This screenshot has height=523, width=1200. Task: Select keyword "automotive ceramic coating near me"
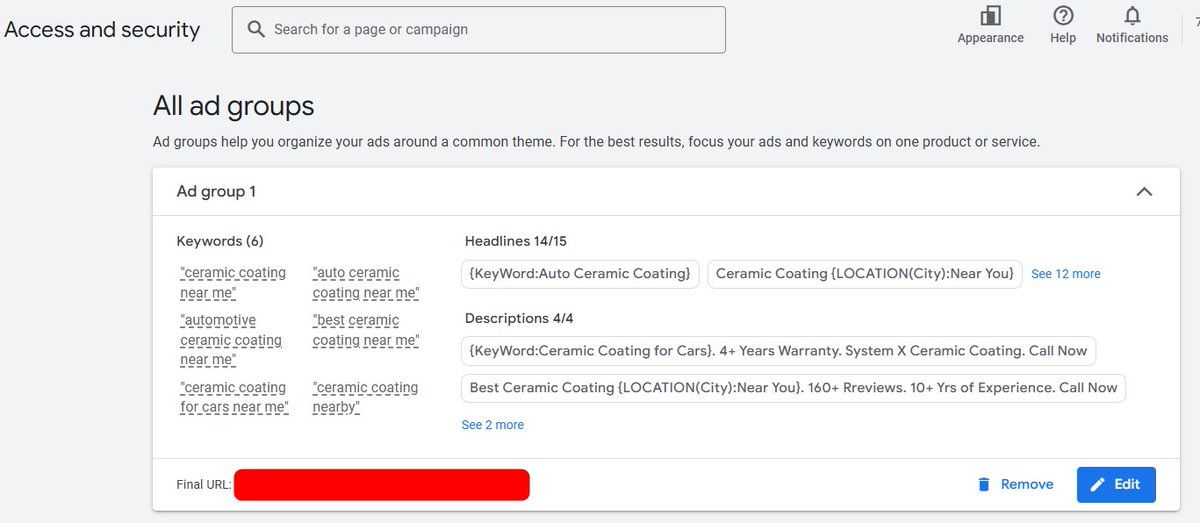pos(231,340)
